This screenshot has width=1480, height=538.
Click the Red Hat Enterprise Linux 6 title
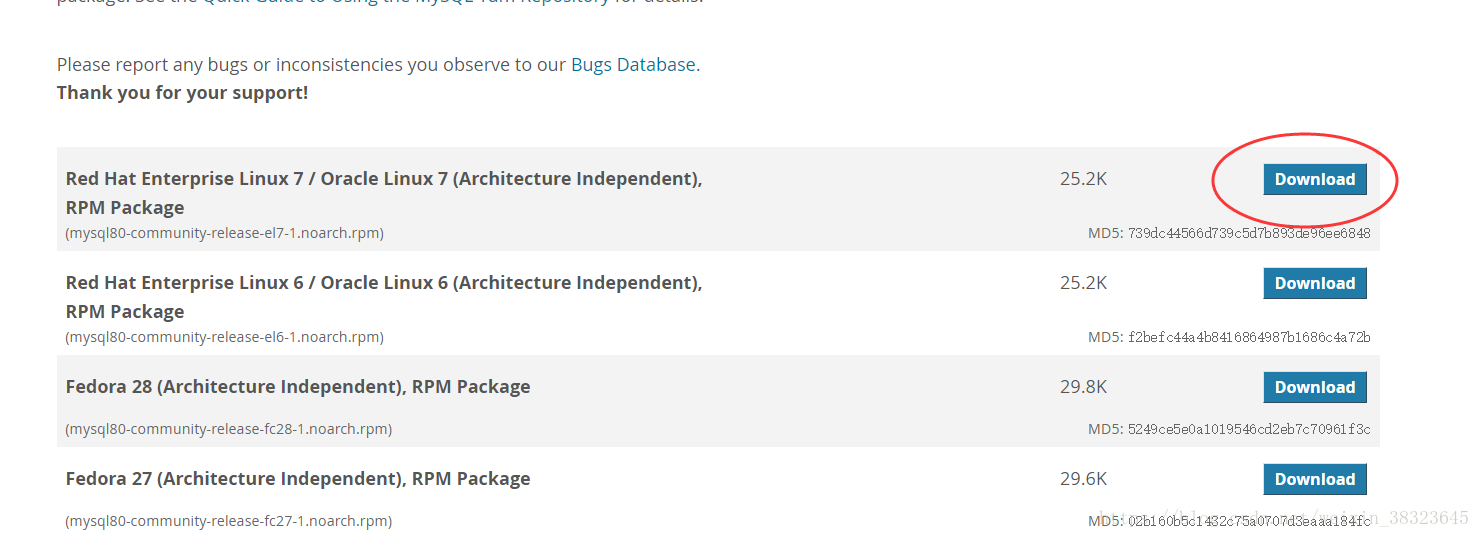pos(384,284)
